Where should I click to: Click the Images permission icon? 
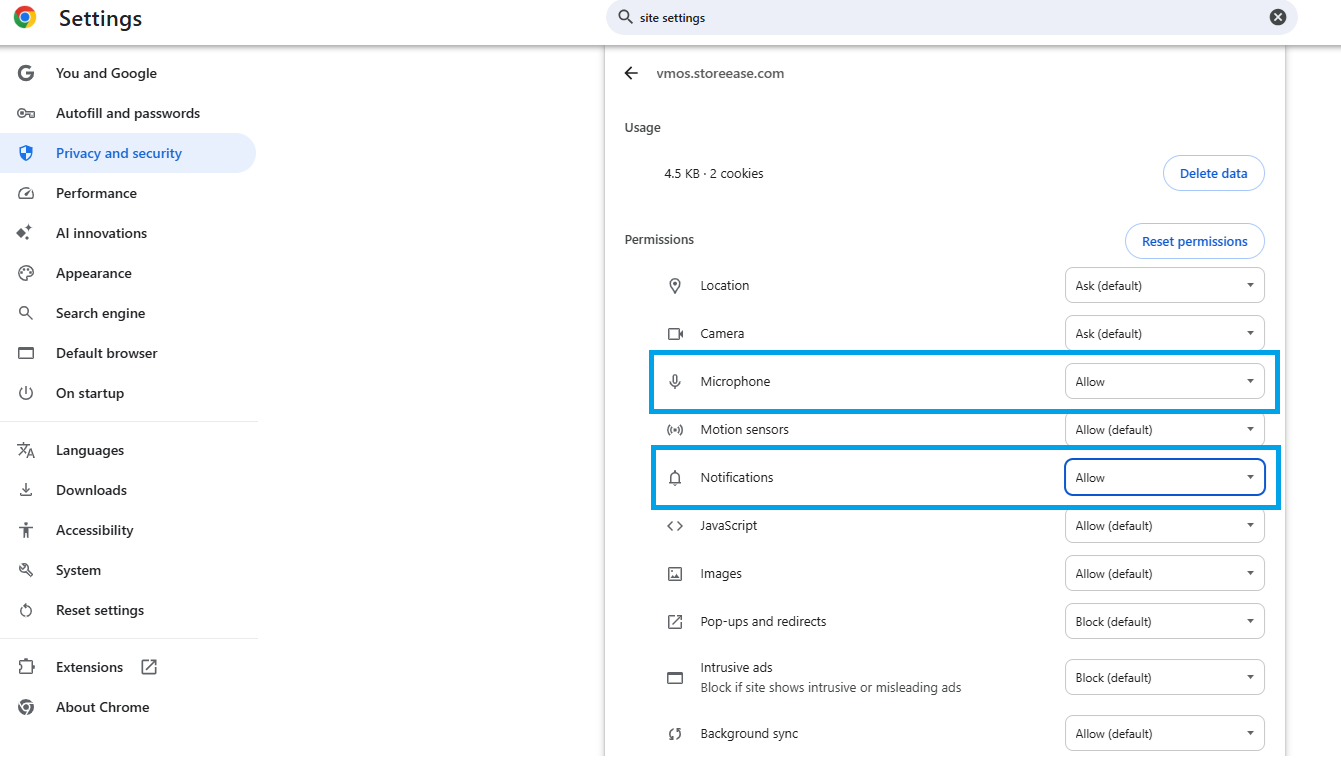point(675,573)
